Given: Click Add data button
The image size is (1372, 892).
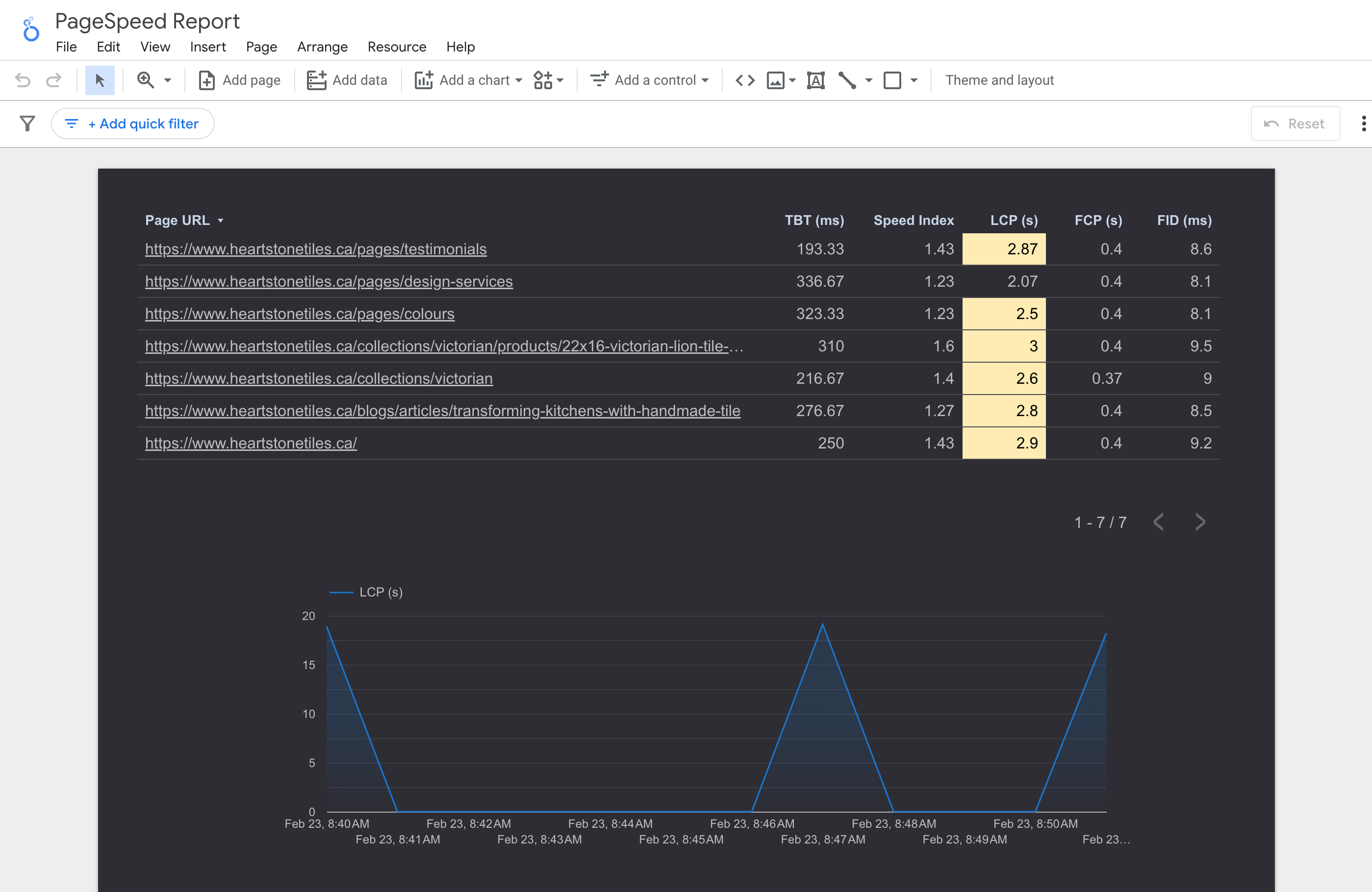Looking at the screenshot, I should 347,80.
